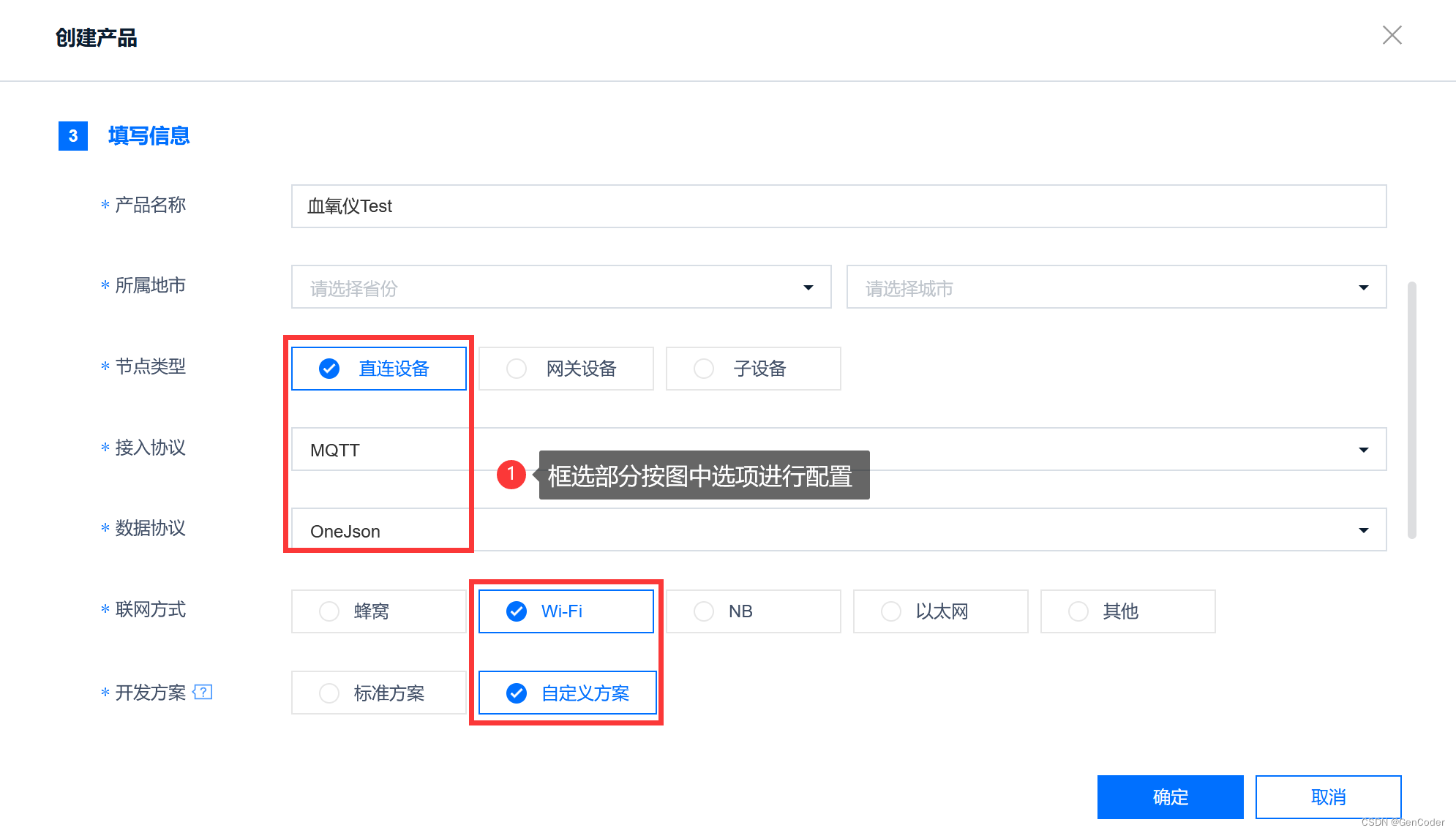Close the 创建产品 dialog with X
Viewport: 1456px width, 833px height.
[1392, 35]
